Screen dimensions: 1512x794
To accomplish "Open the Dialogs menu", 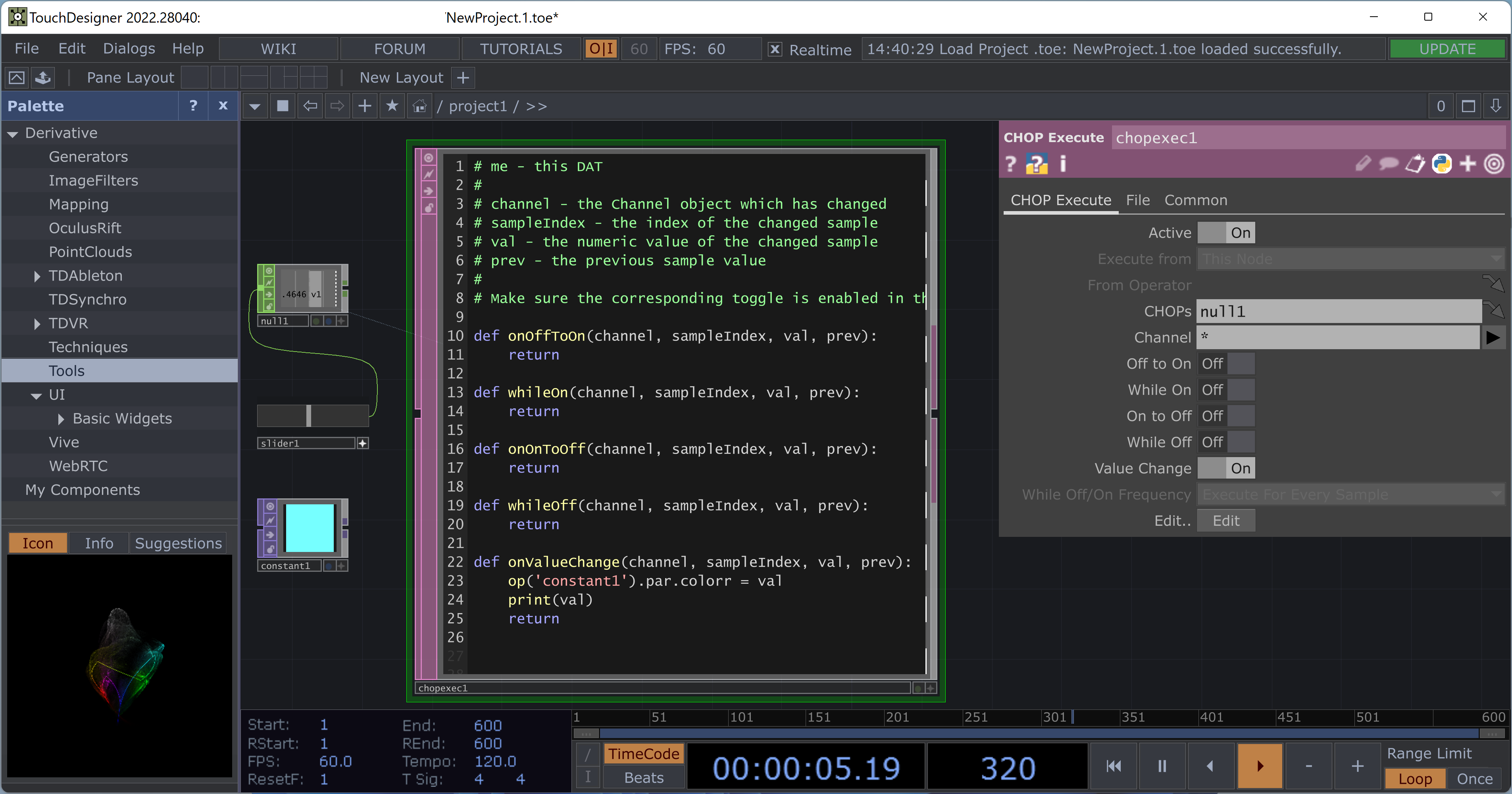I will 129,49.
